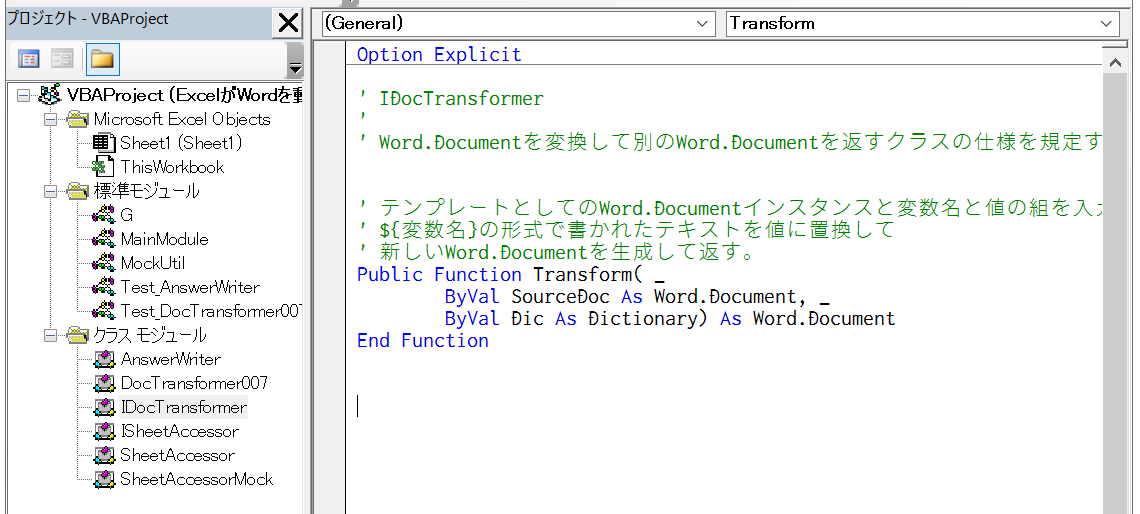This screenshot has height=514, width=1140.
Task: Toggle Folders view in Project explorer
Action: (103, 59)
